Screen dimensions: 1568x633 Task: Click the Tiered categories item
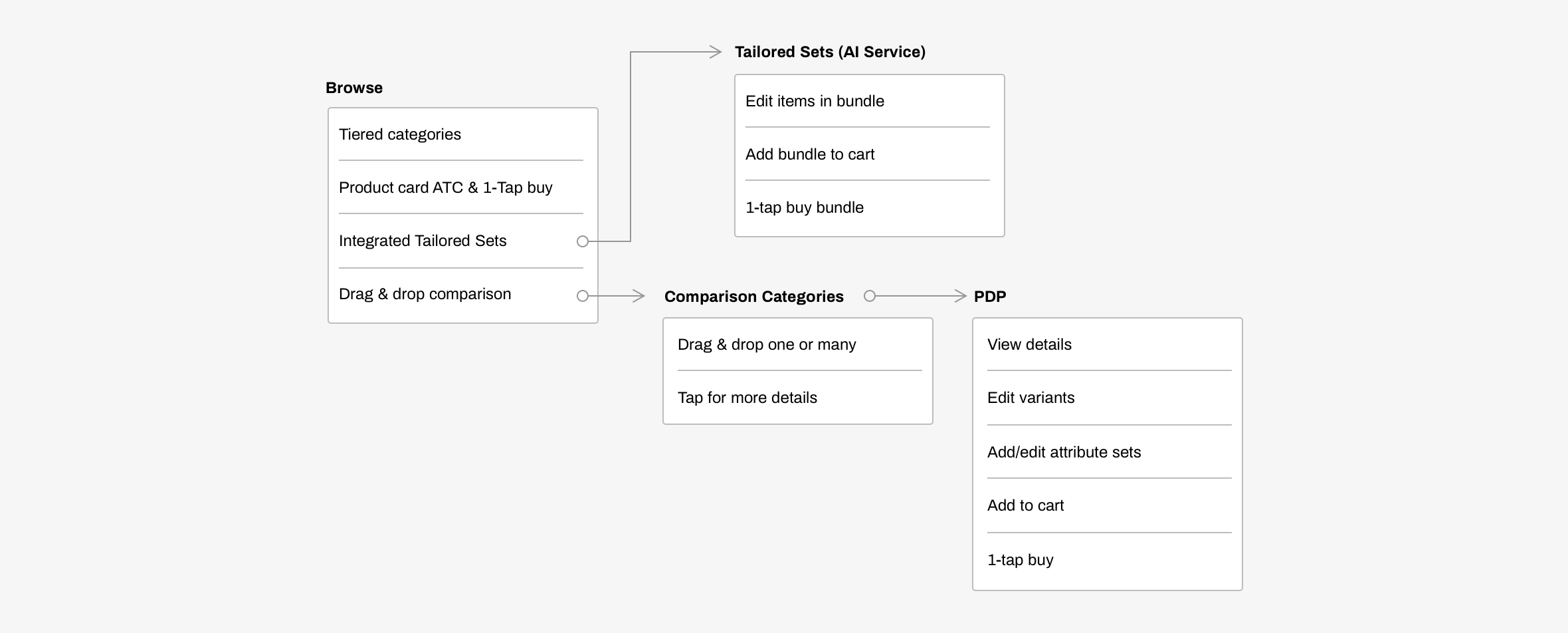(400, 134)
